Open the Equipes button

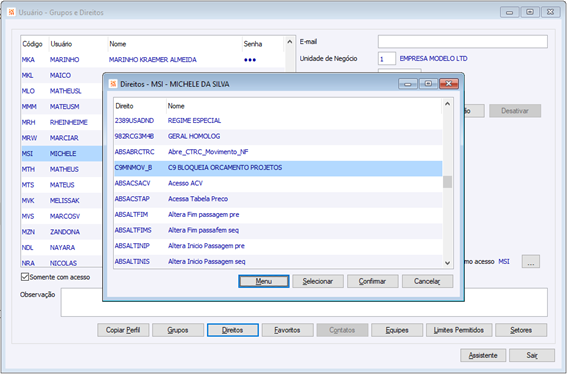coord(397,330)
